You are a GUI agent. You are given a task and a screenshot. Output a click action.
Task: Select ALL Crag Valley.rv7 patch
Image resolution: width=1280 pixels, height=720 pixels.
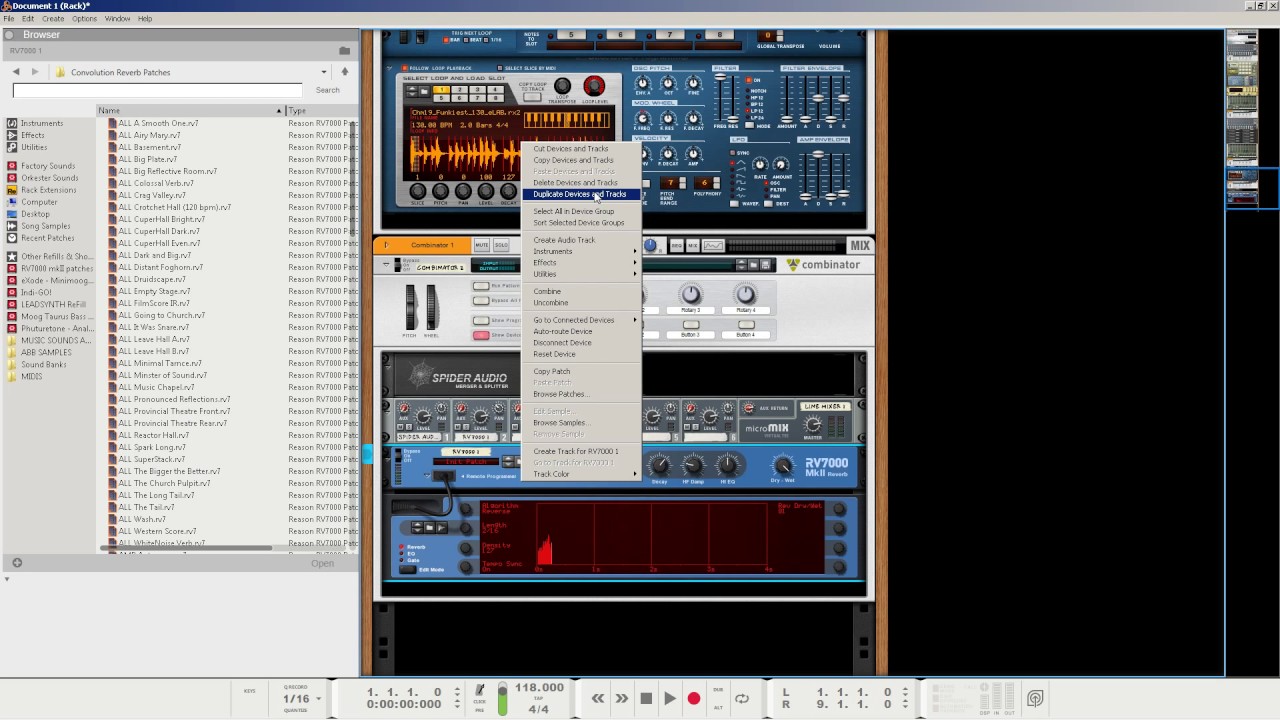(x=152, y=195)
